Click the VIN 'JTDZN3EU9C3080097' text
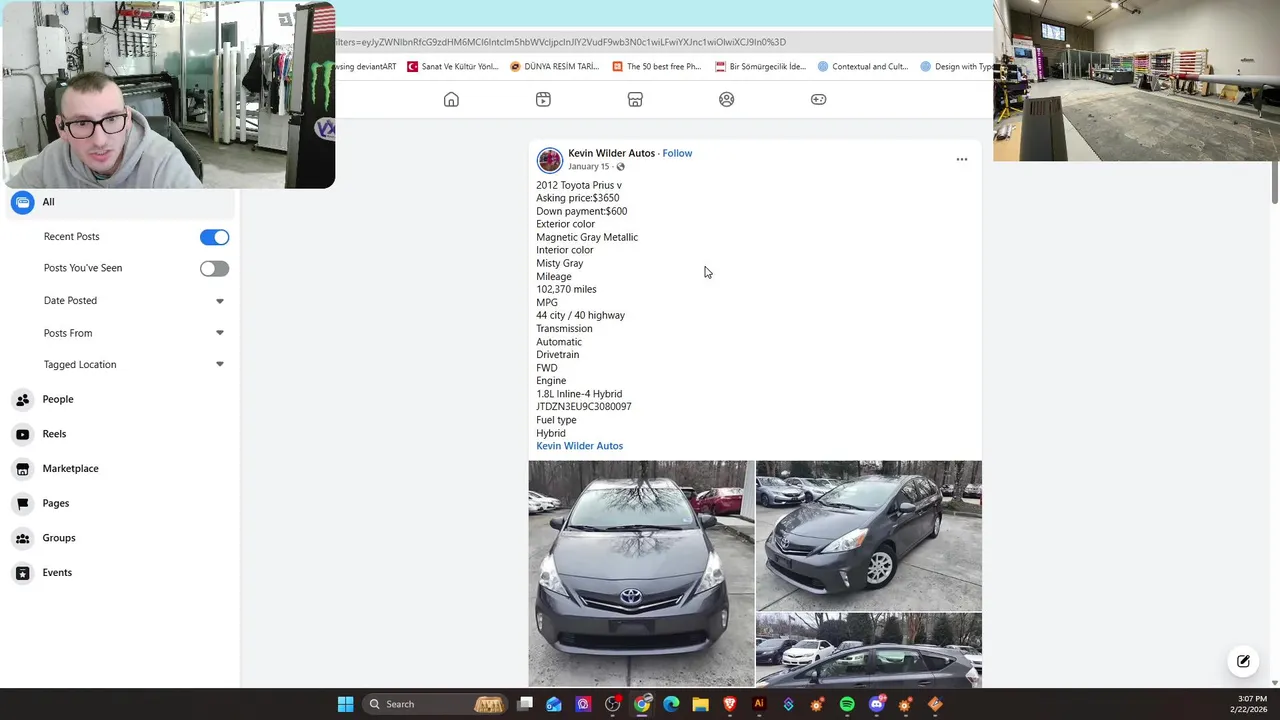The image size is (1280, 720). [584, 407]
